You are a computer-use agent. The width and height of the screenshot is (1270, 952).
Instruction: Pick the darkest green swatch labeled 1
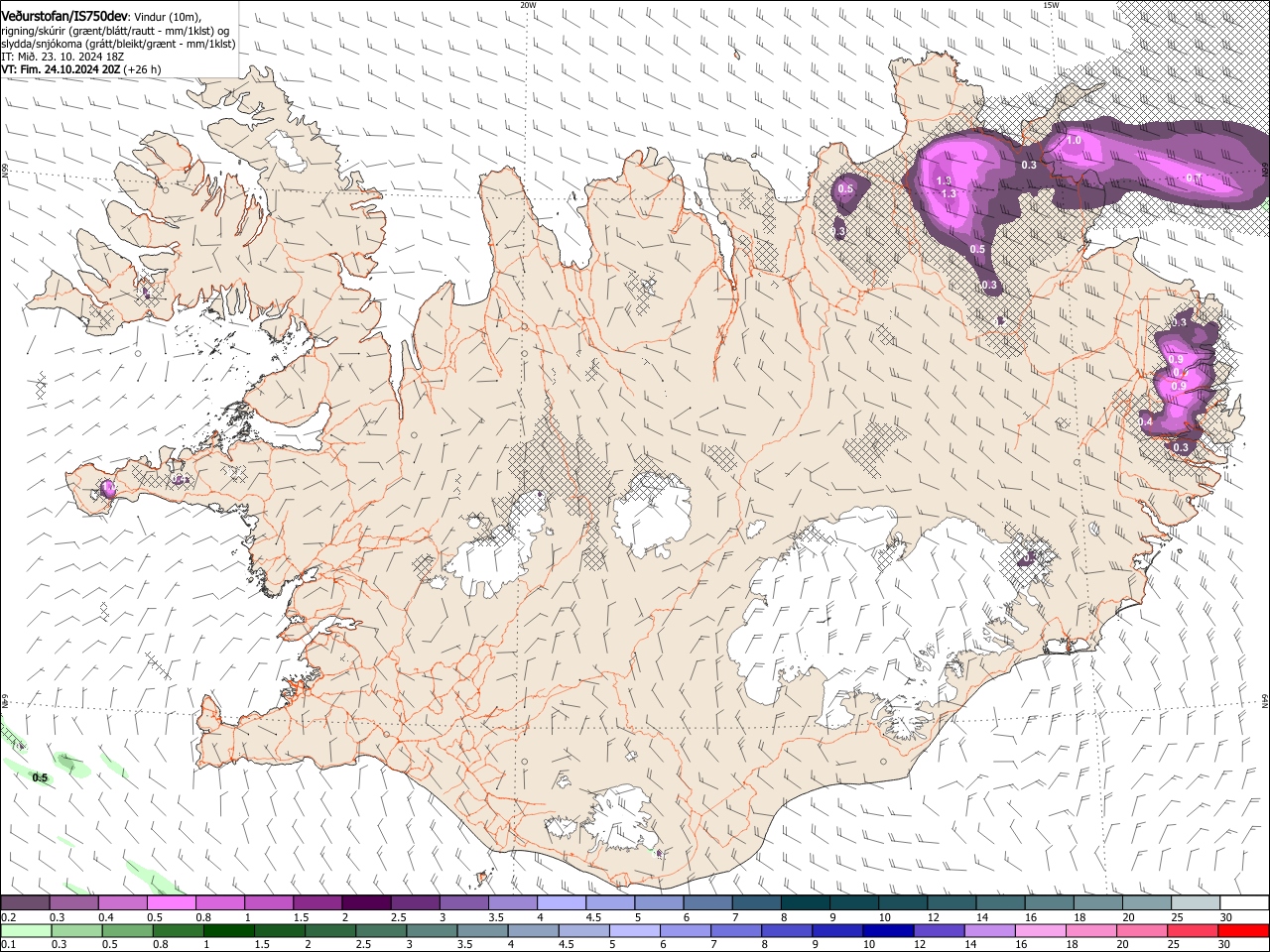(228, 930)
